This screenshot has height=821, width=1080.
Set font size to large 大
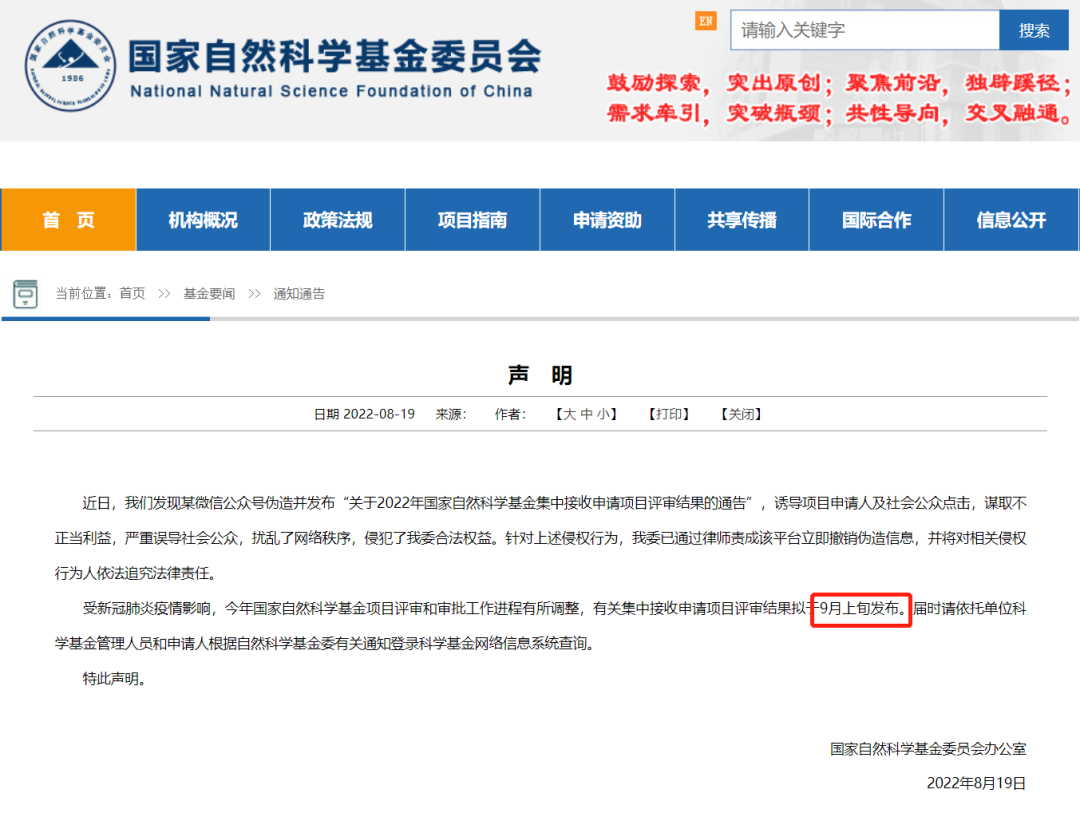(569, 414)
